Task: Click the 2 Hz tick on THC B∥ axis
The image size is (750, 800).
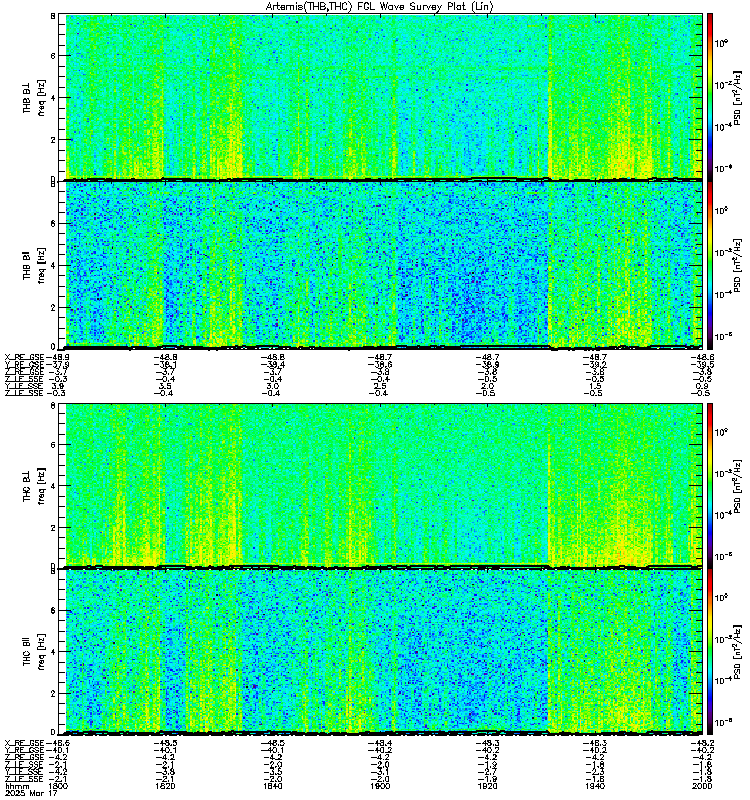Action: point(53,693)
